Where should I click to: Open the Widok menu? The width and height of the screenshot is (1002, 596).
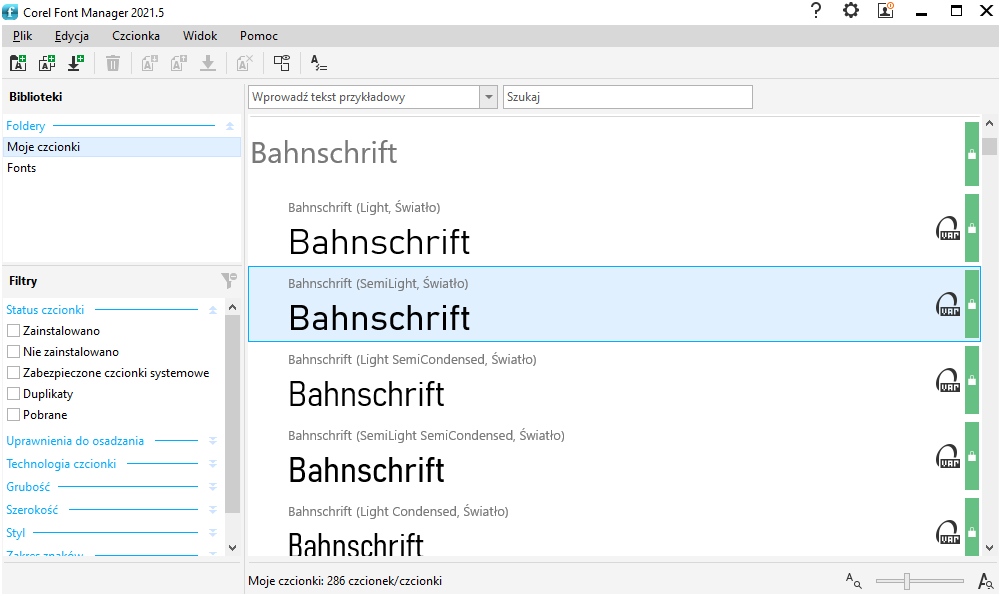tap(199, 35)
